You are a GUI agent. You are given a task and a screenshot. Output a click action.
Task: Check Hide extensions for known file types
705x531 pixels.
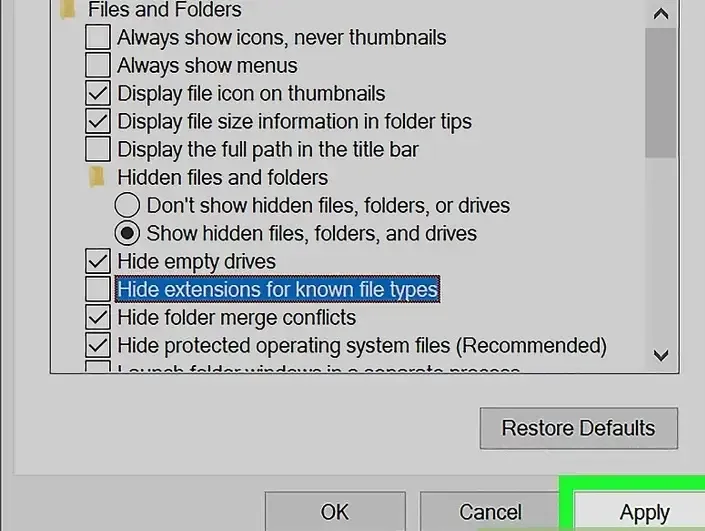coord(98,289)
